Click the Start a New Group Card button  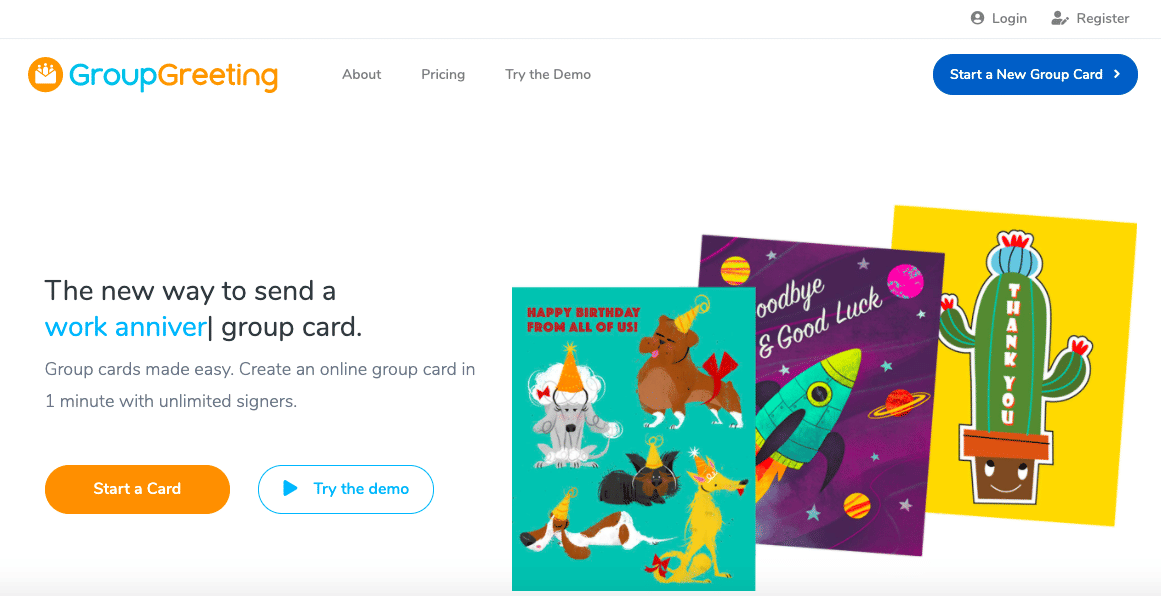[x=1035, y=74]
